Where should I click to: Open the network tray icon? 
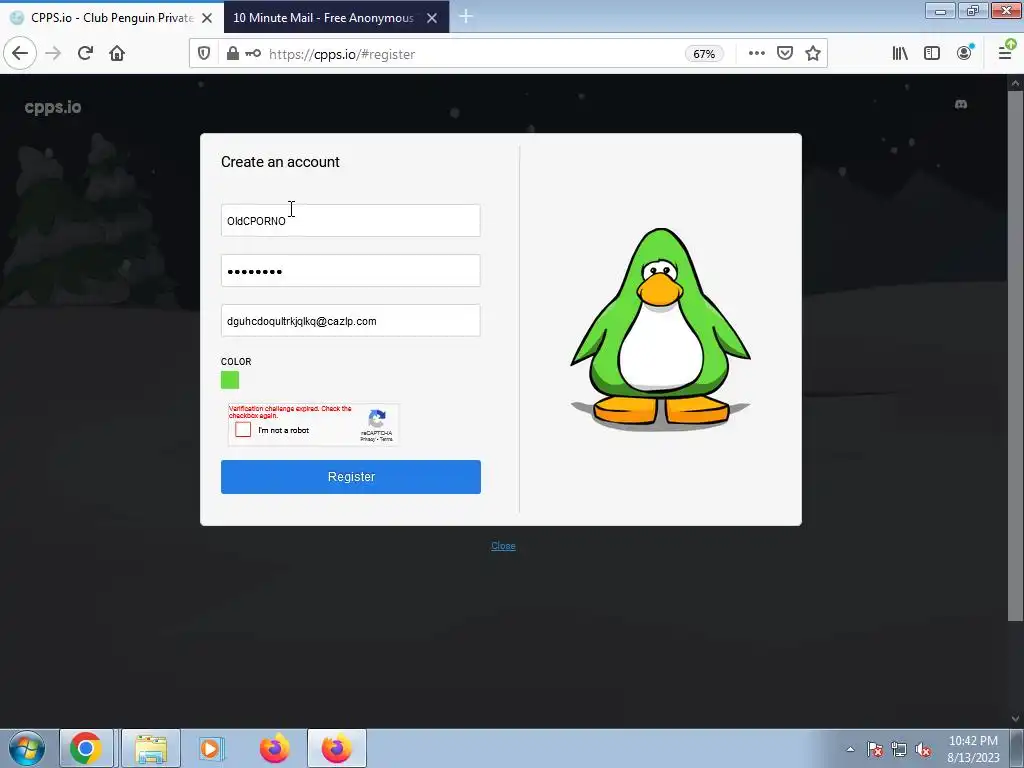[899, 749]
